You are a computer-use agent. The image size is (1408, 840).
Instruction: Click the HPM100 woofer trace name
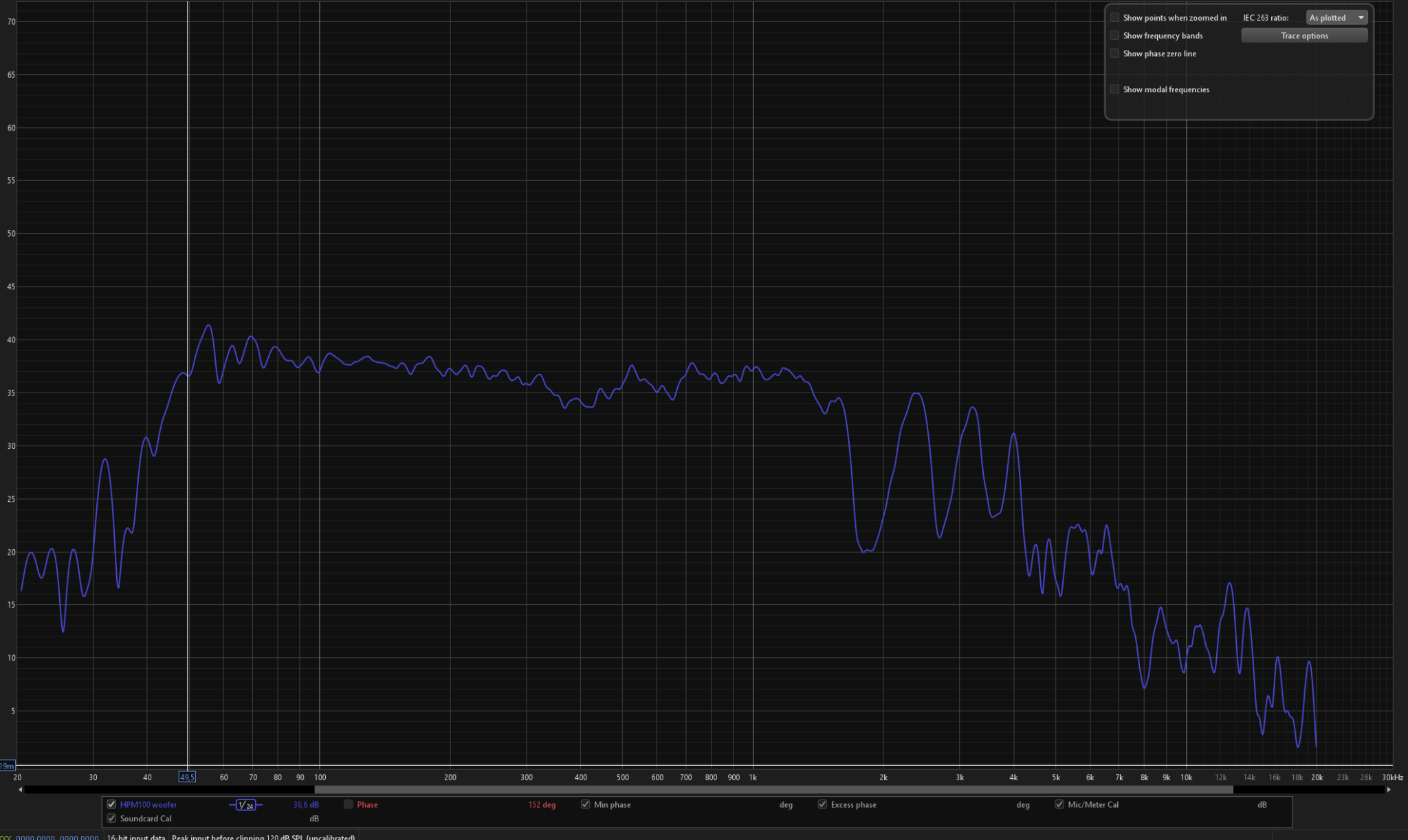(148, 804)
